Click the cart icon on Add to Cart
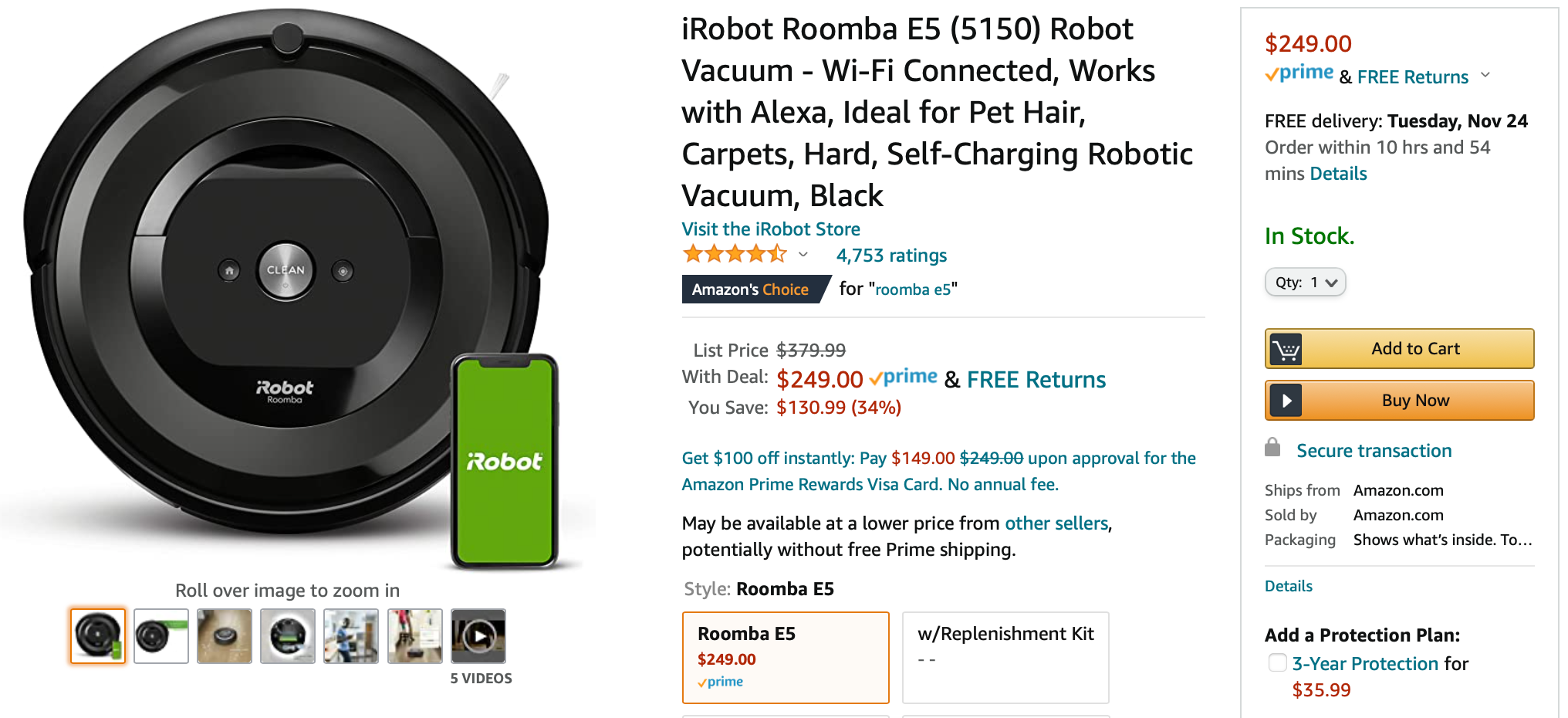Screen dimensions: 1568x718 pos(1286,348)
